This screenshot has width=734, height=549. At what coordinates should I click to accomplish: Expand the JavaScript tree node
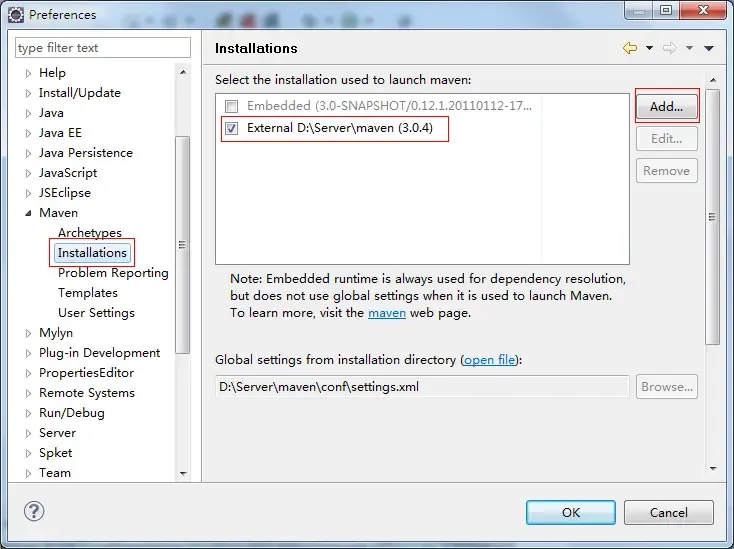click(x=29, y=173)
